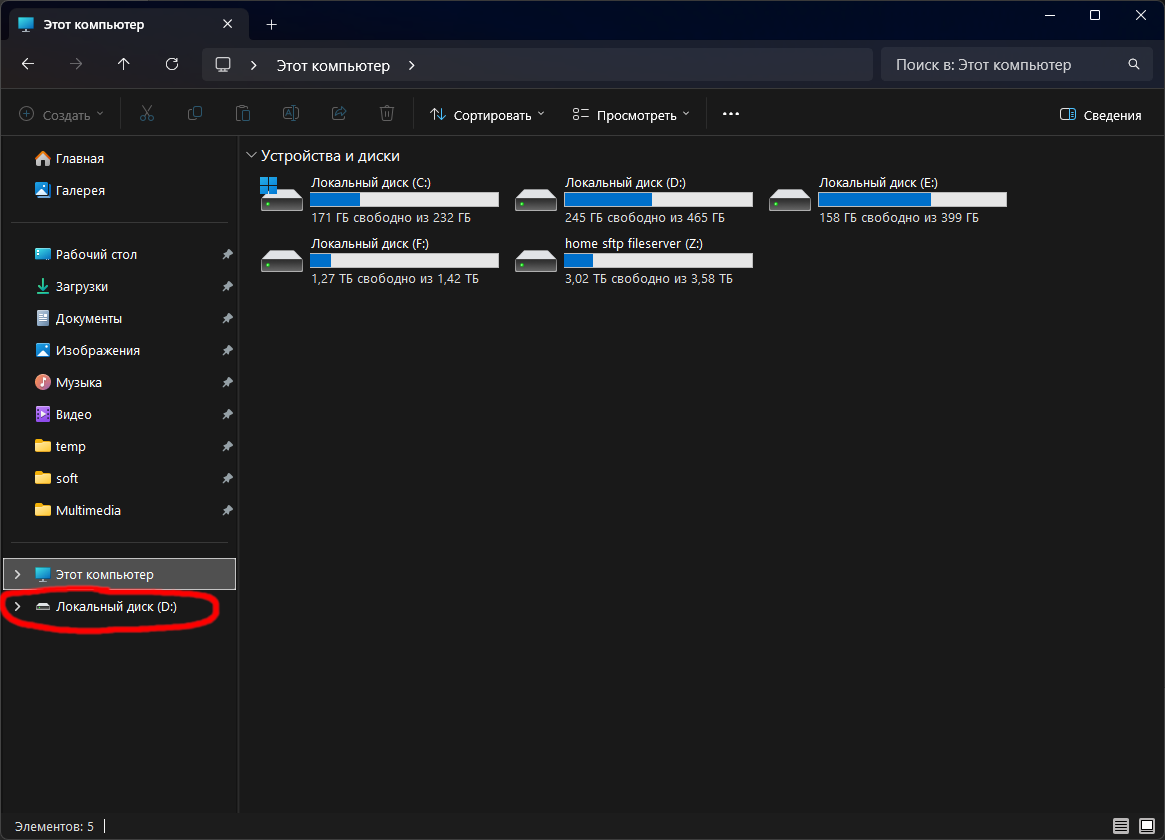Open the Создать dropdown
Viewport: 1165px width, 840px height.
coord(61,114)
